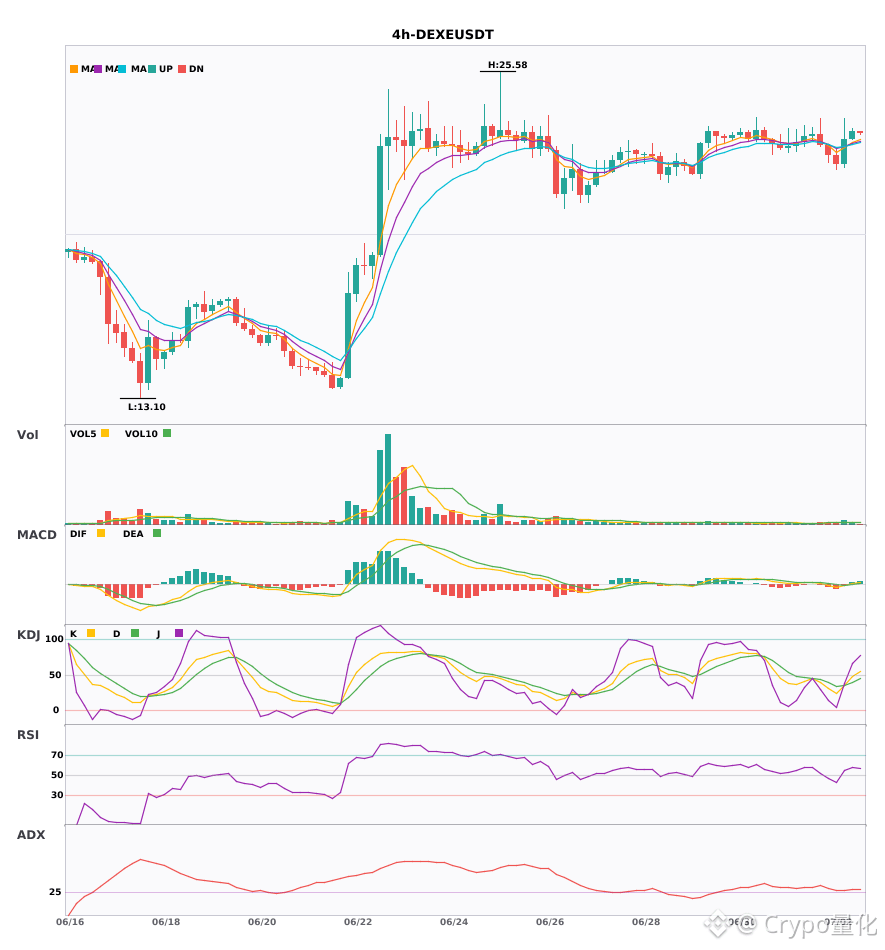885x950 pixels.
Task: Click the 100 level on KDJ axis
Action: point(54,639)
